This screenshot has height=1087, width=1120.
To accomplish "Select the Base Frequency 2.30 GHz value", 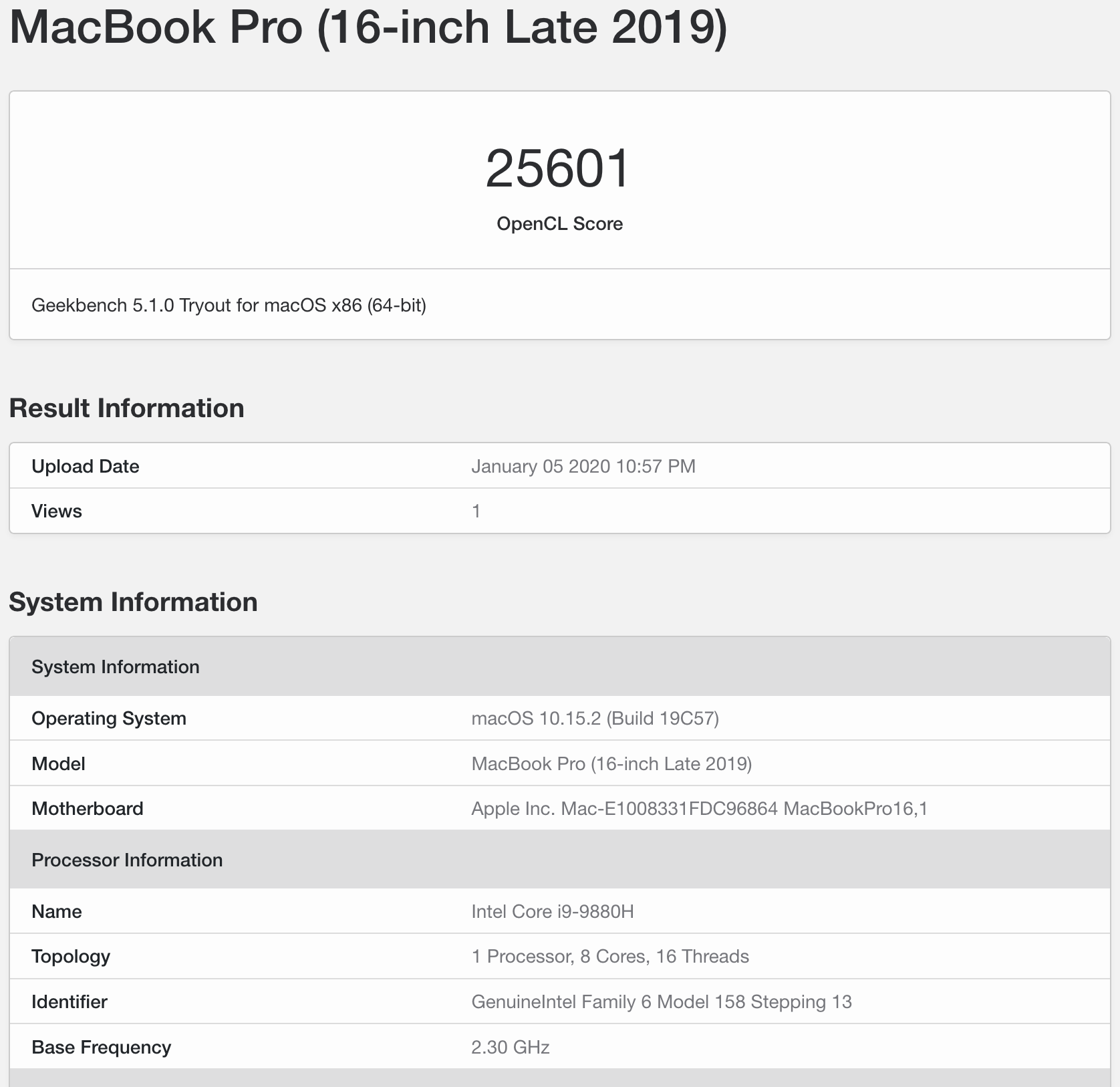I will tap(511, 1047).
